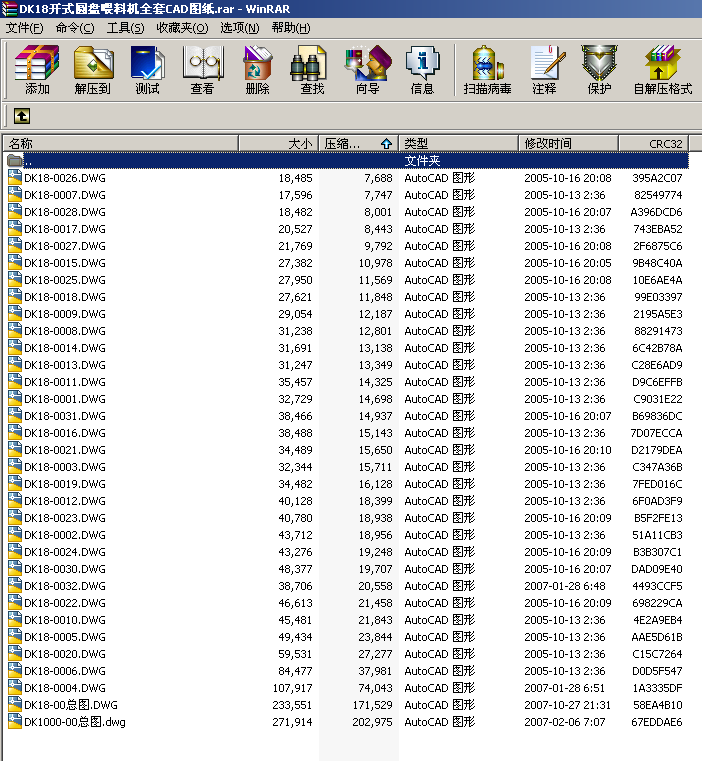702x761 pixels.
Task: Open the 命令(C) menu
Action: 75,28
